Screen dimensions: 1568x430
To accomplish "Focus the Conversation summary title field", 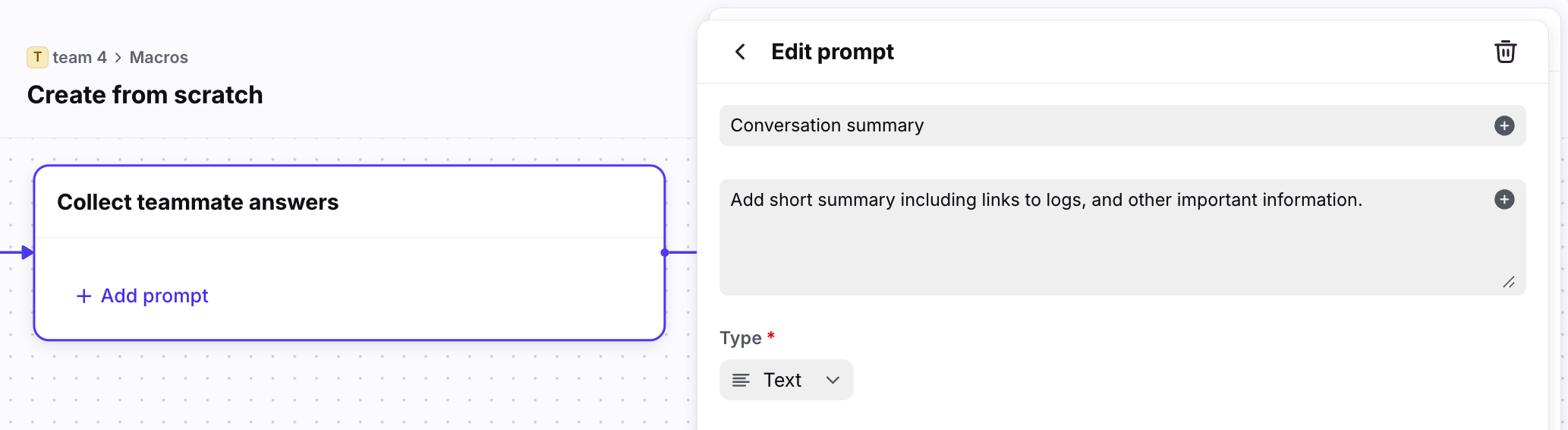I will [x=1100, y=125].
